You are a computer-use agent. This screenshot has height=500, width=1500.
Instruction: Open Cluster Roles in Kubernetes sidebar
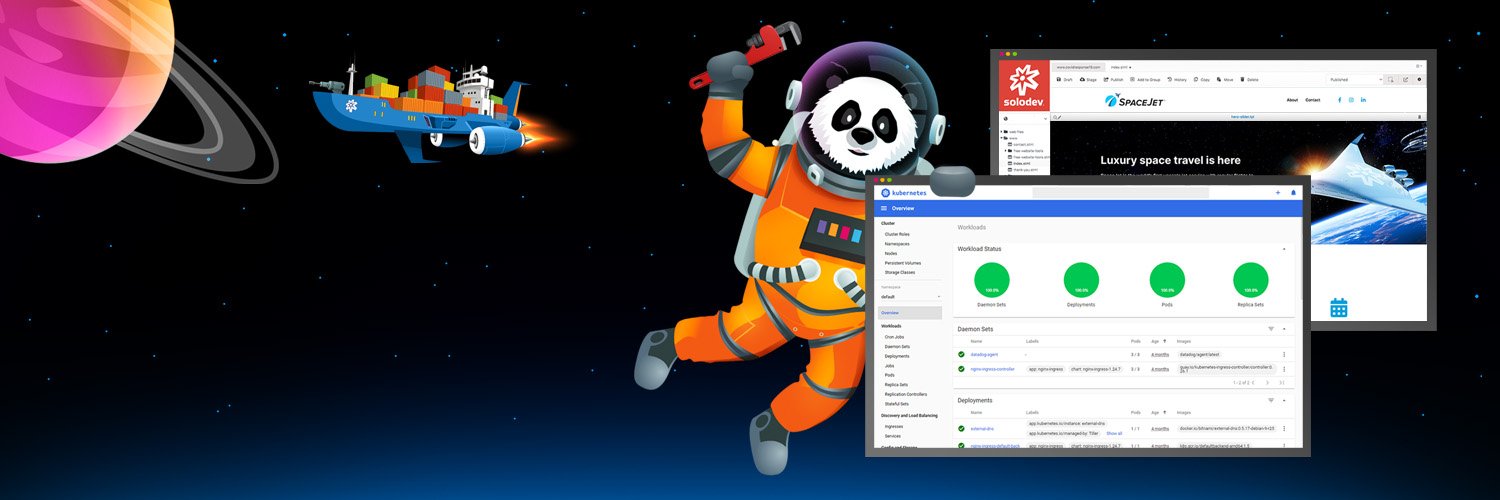[x=897, y=234]
